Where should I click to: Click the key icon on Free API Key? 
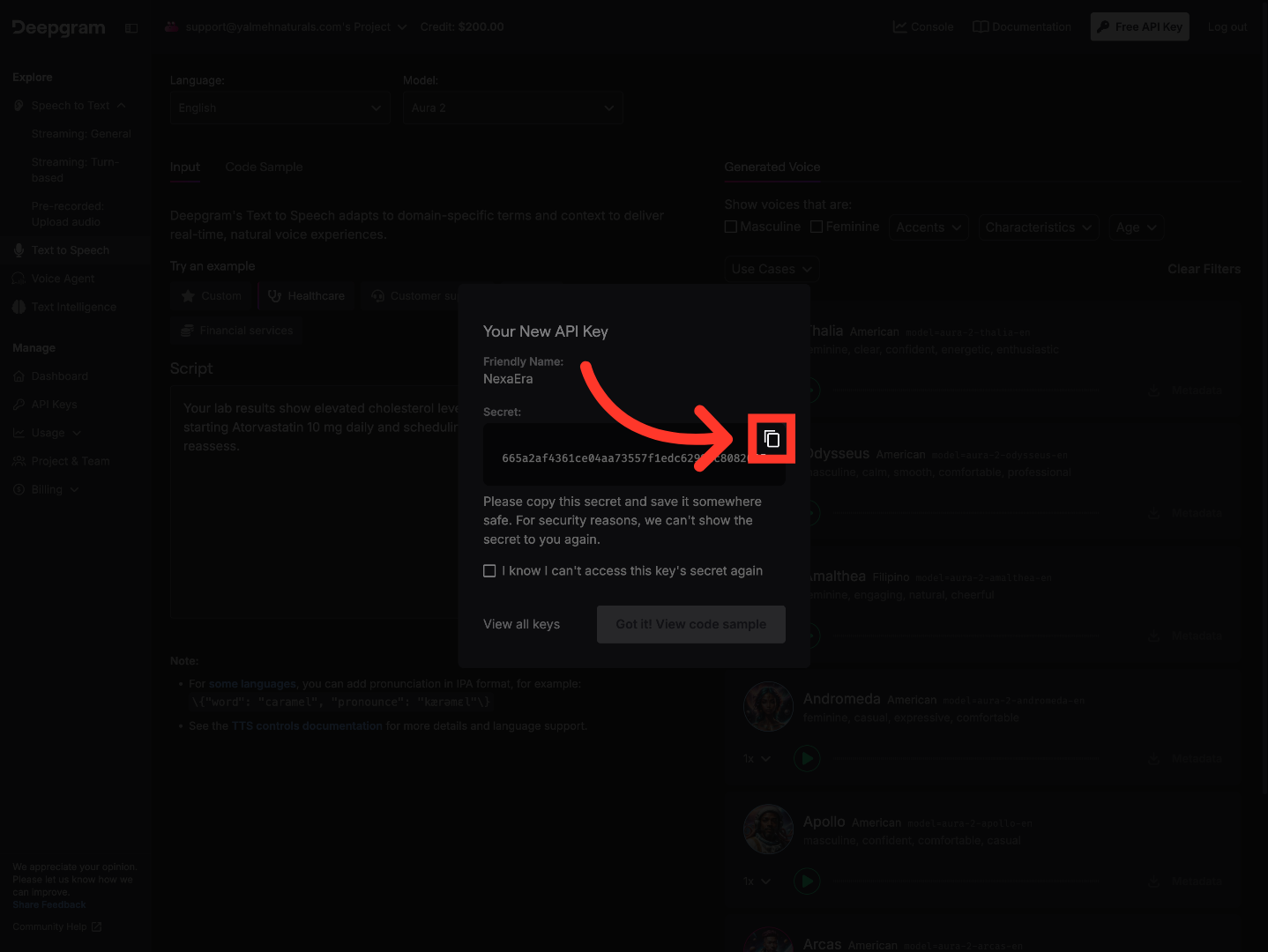click(x=1103, y=27)
